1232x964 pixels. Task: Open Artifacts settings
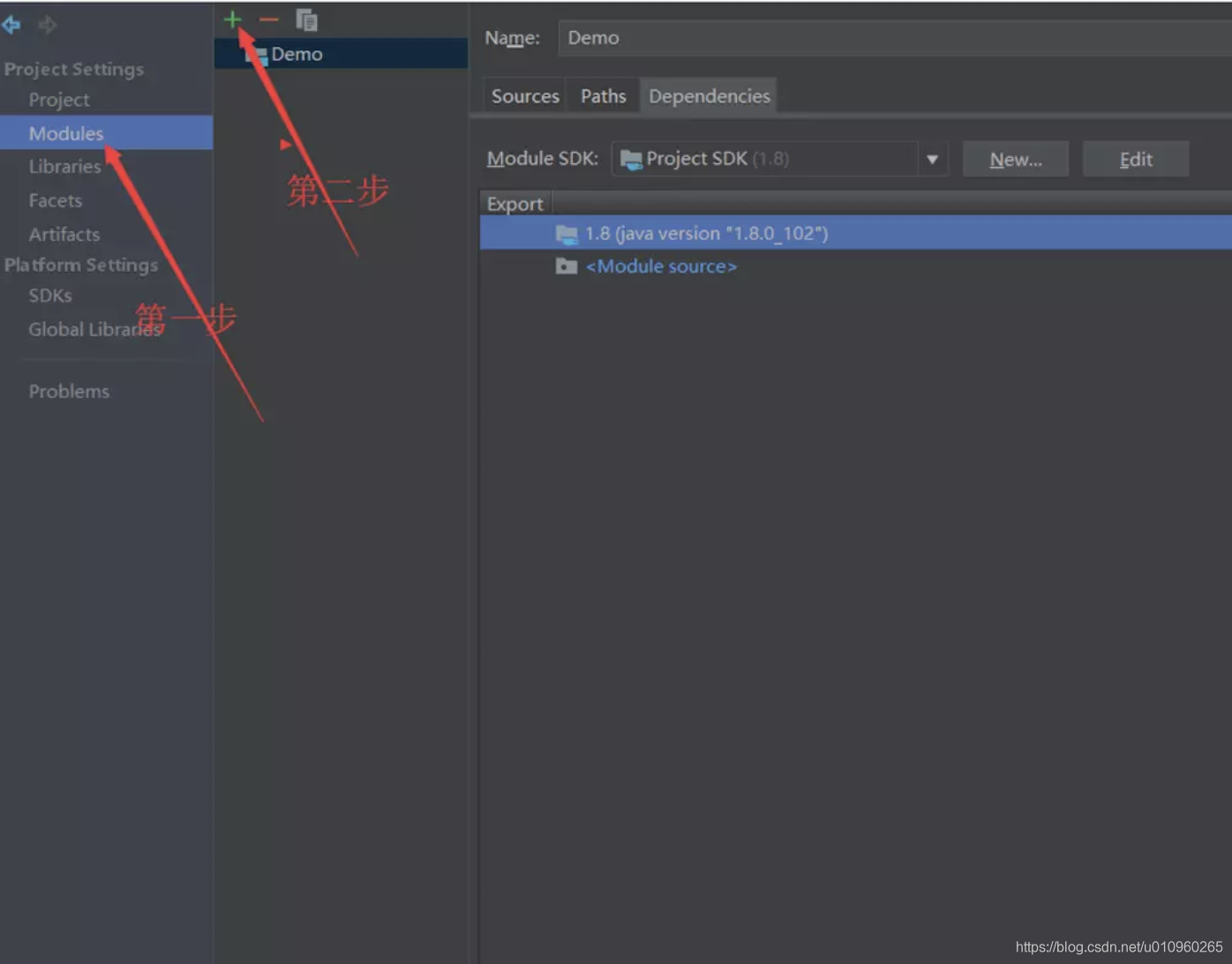coord(64,234)
